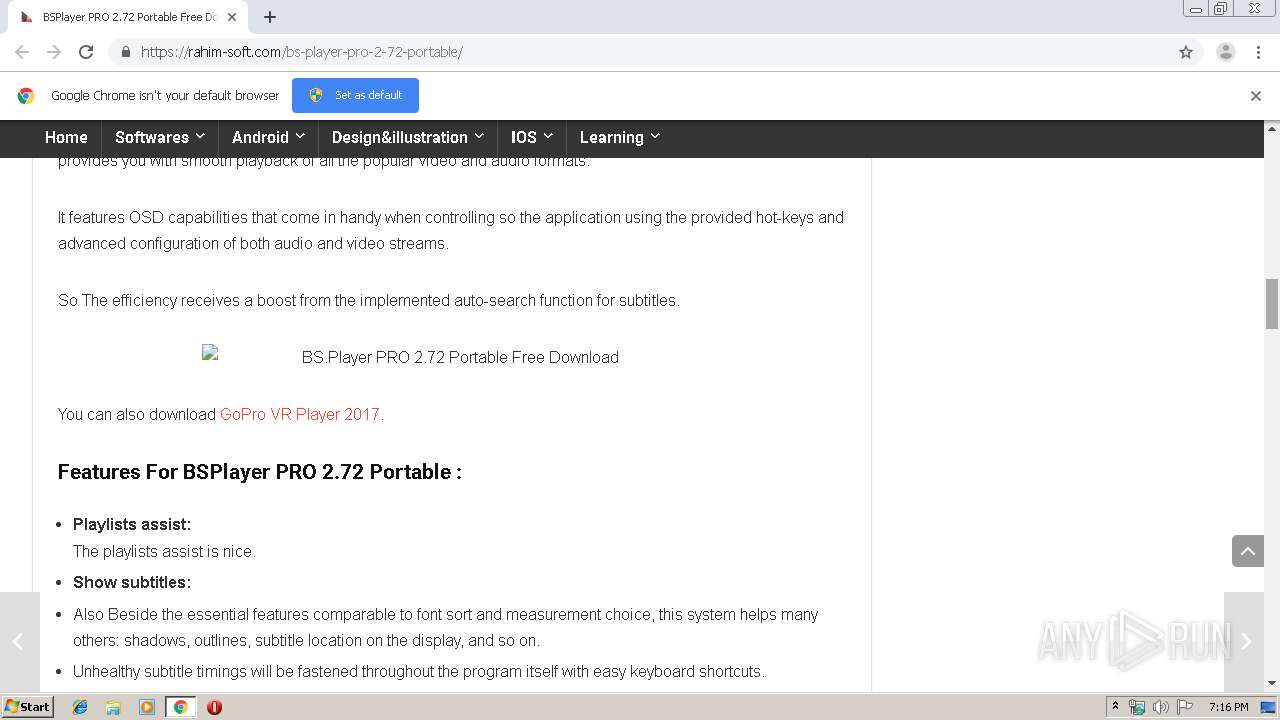Bookmark this page with the star icon

1186,52
